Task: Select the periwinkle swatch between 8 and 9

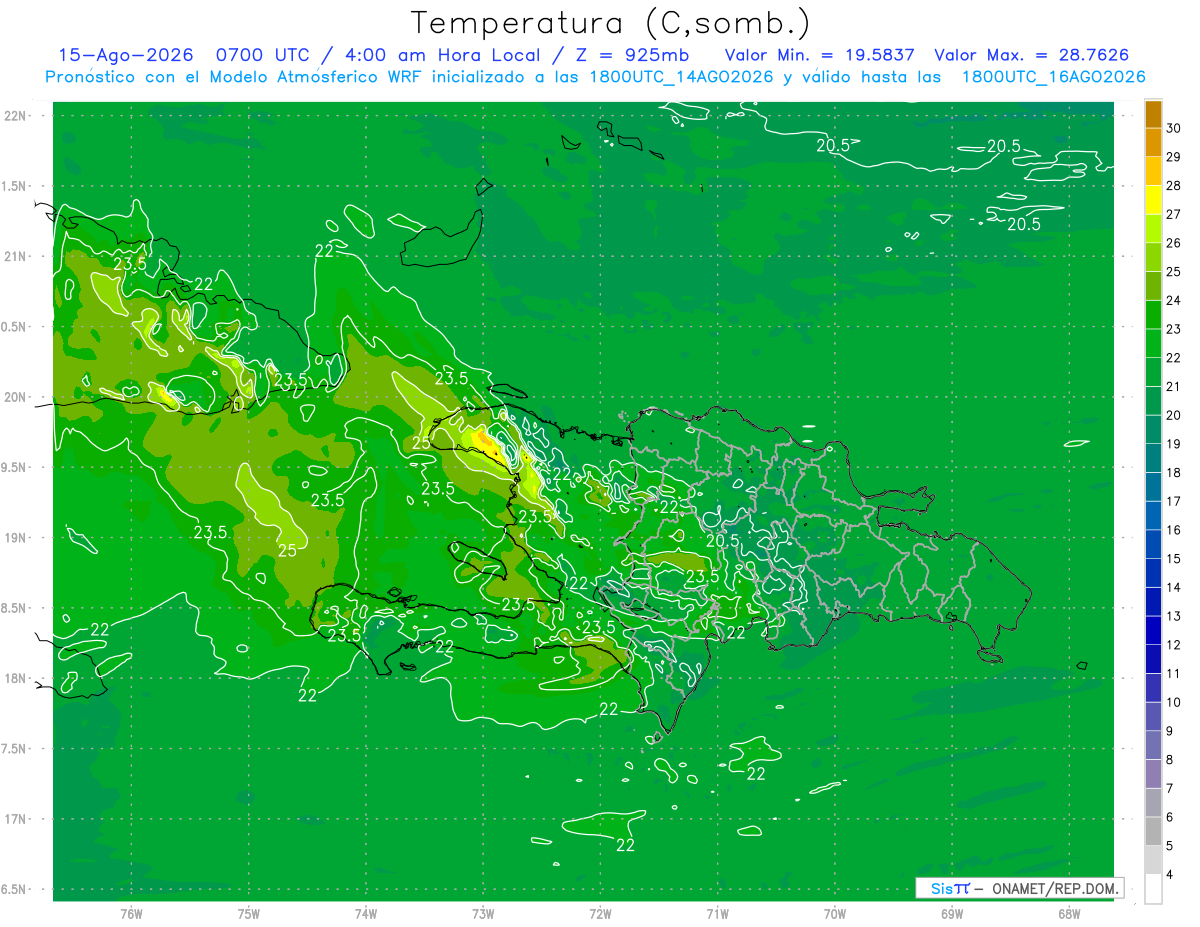Action: pos(1153,745)
